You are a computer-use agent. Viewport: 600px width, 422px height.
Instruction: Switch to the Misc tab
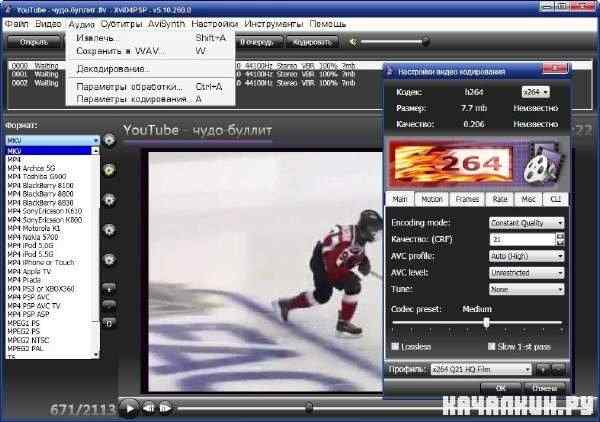click(528, 199)
